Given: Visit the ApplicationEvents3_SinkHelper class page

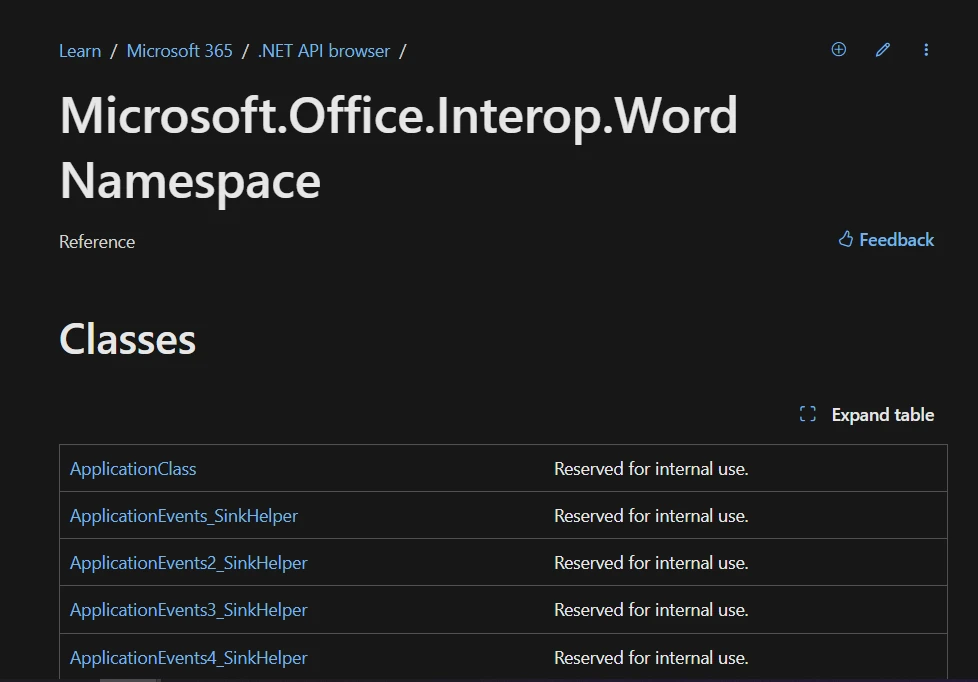Looking at the screenshot, I should coord(188,610).
